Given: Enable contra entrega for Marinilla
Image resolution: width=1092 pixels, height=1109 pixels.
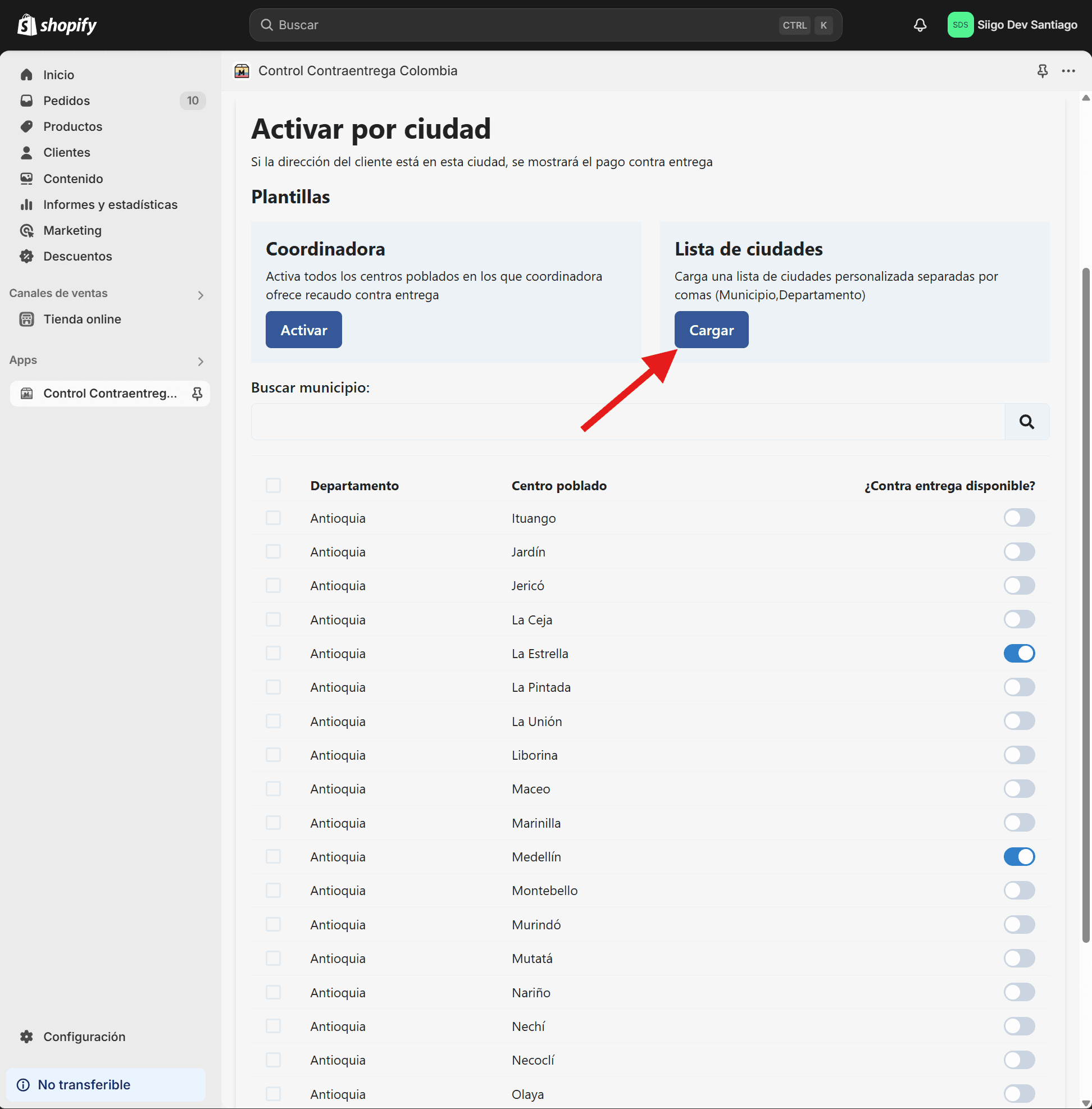Looking at the screenshot, I should [1019, 822].
